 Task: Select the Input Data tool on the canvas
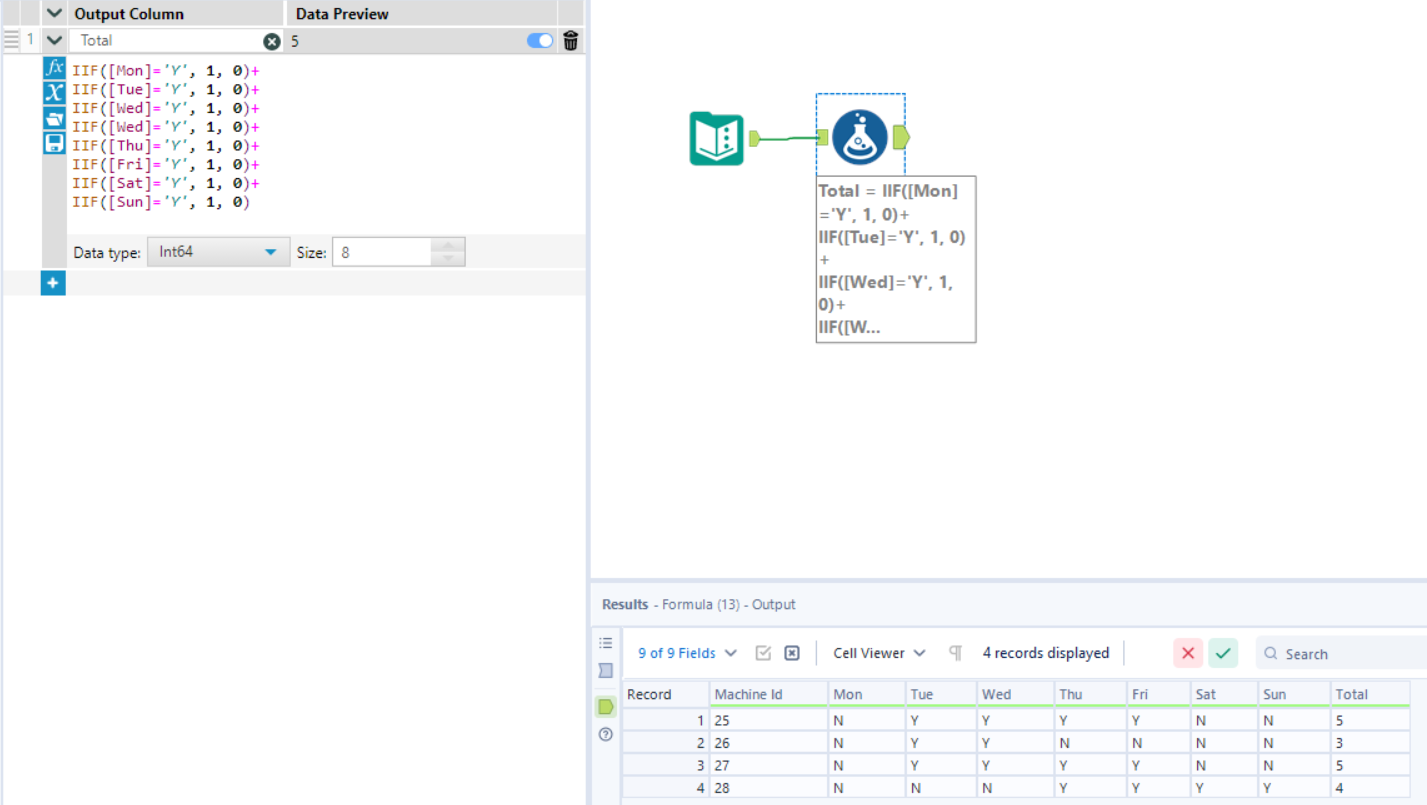(716, 137)
